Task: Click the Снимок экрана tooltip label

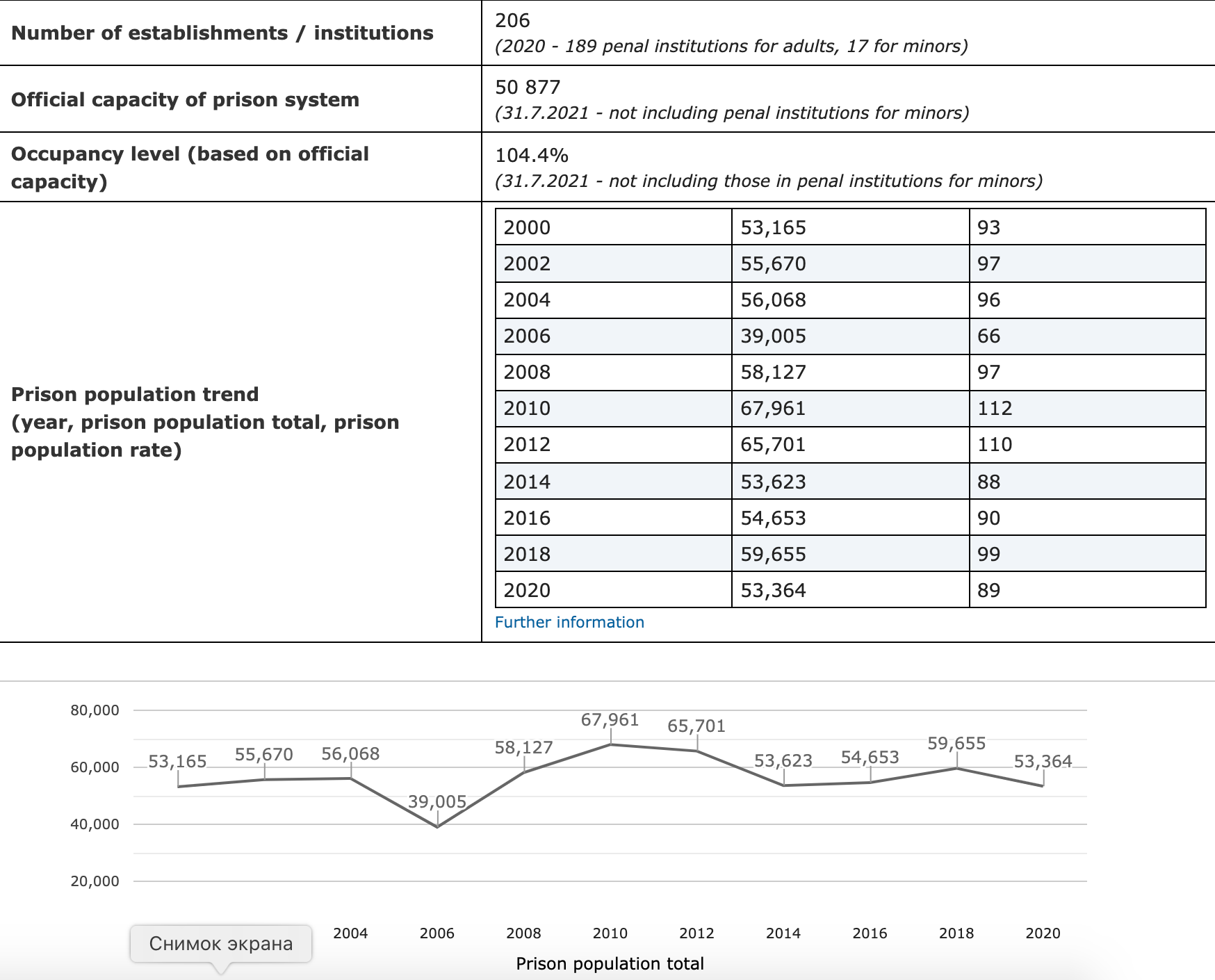Action: coord(220,943)
